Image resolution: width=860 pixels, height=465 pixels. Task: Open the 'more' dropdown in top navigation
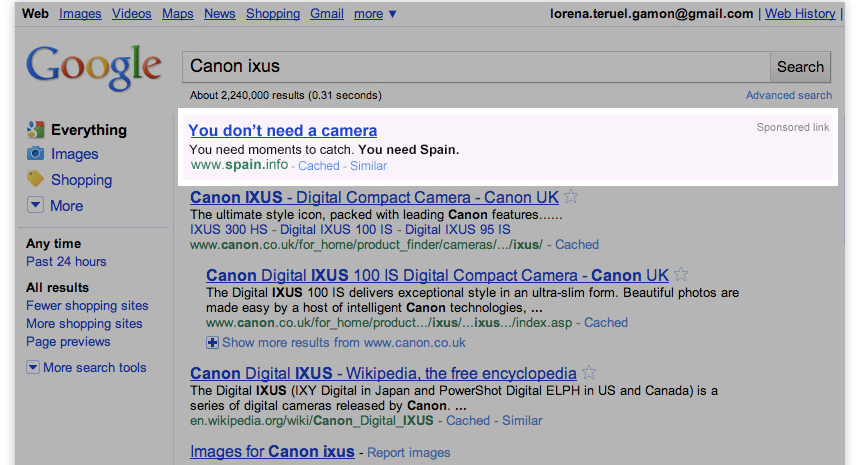click(375, 14)
